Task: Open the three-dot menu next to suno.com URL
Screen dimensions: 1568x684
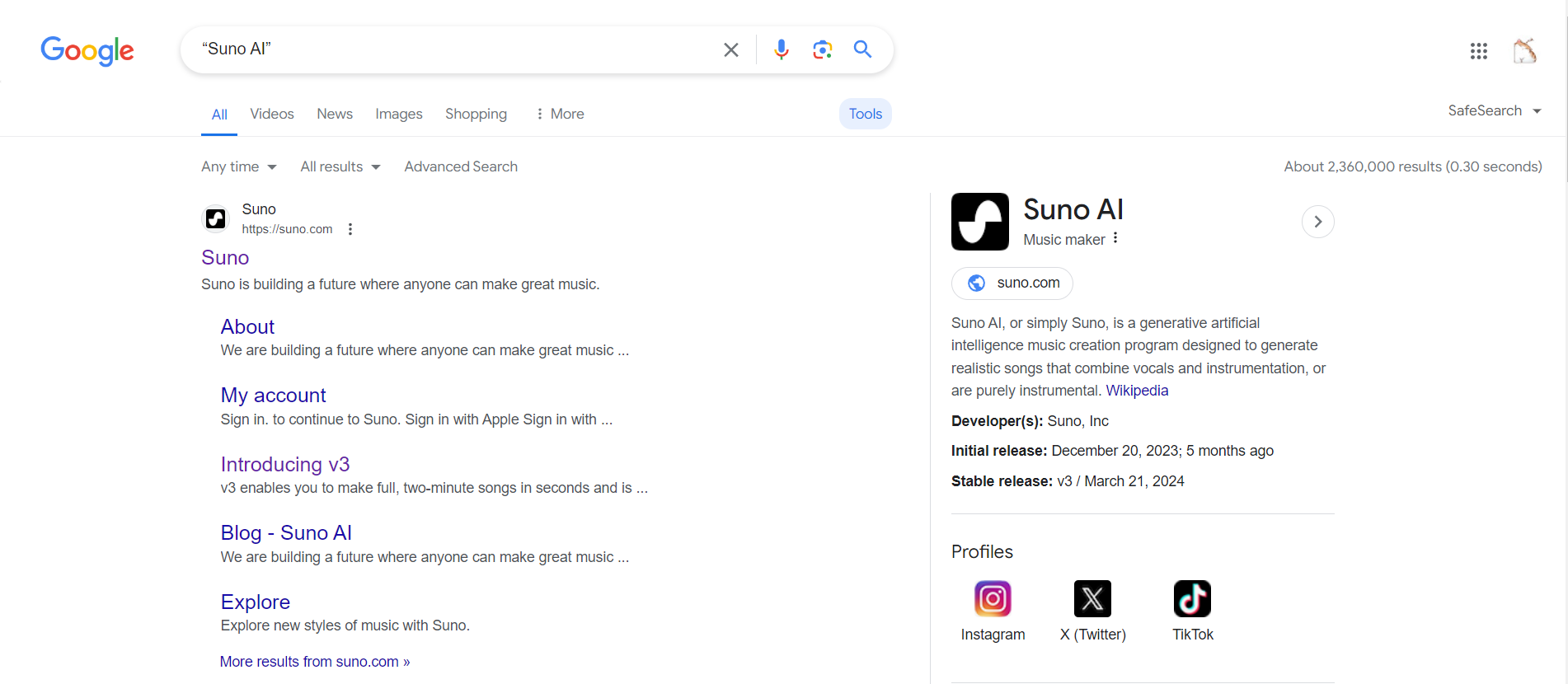Action: (x=350, y=229)
